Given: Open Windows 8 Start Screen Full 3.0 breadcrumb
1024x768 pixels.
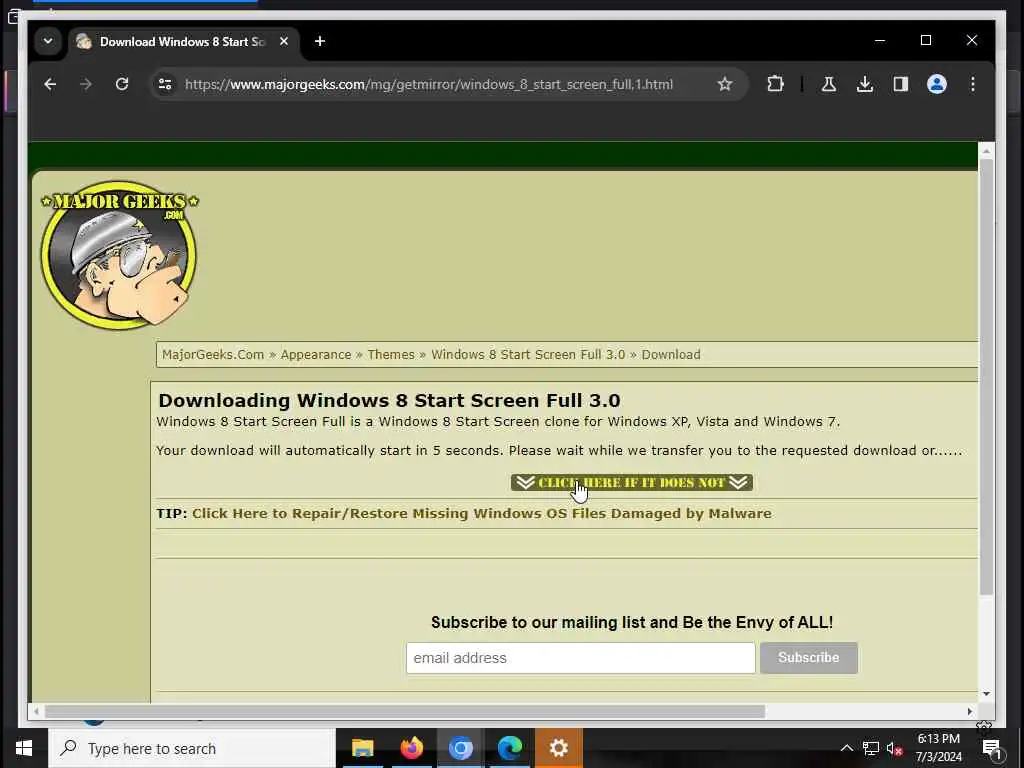Looking at the screenshot, I should click(x=528, y=355).
